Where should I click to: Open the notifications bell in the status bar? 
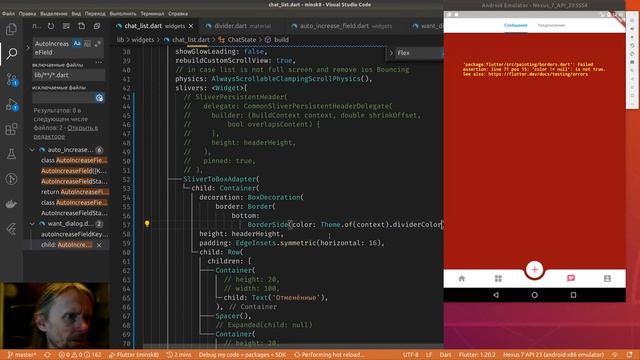[629, 355]
